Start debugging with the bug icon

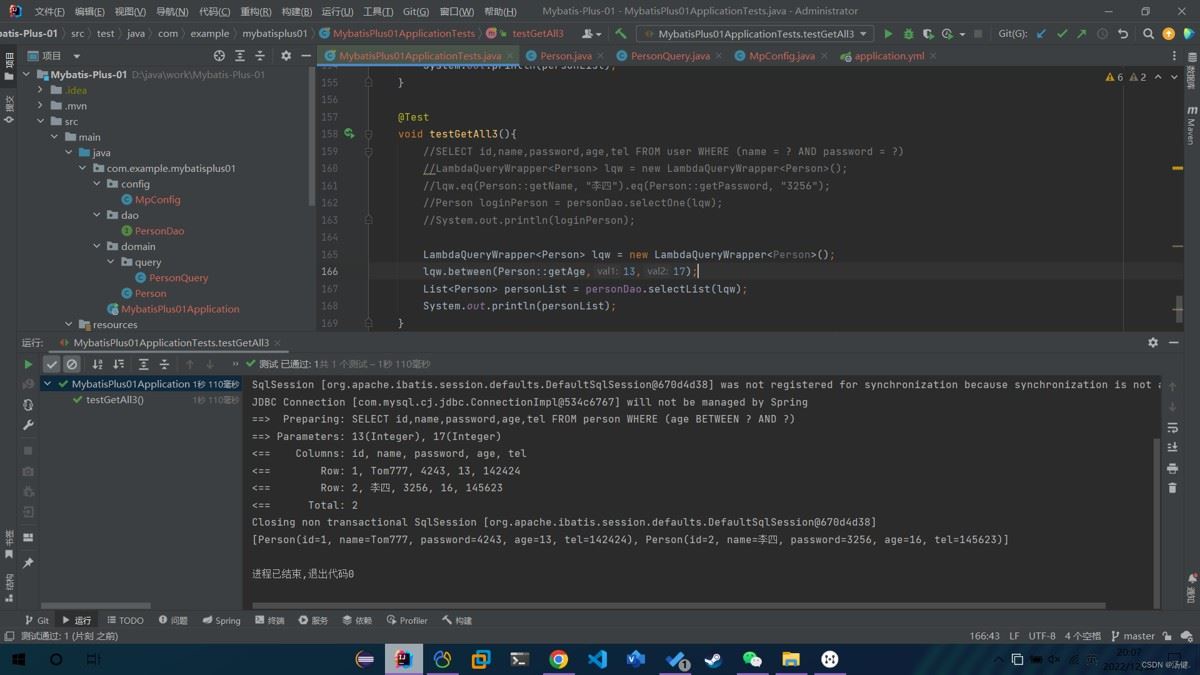pos(908,34)
